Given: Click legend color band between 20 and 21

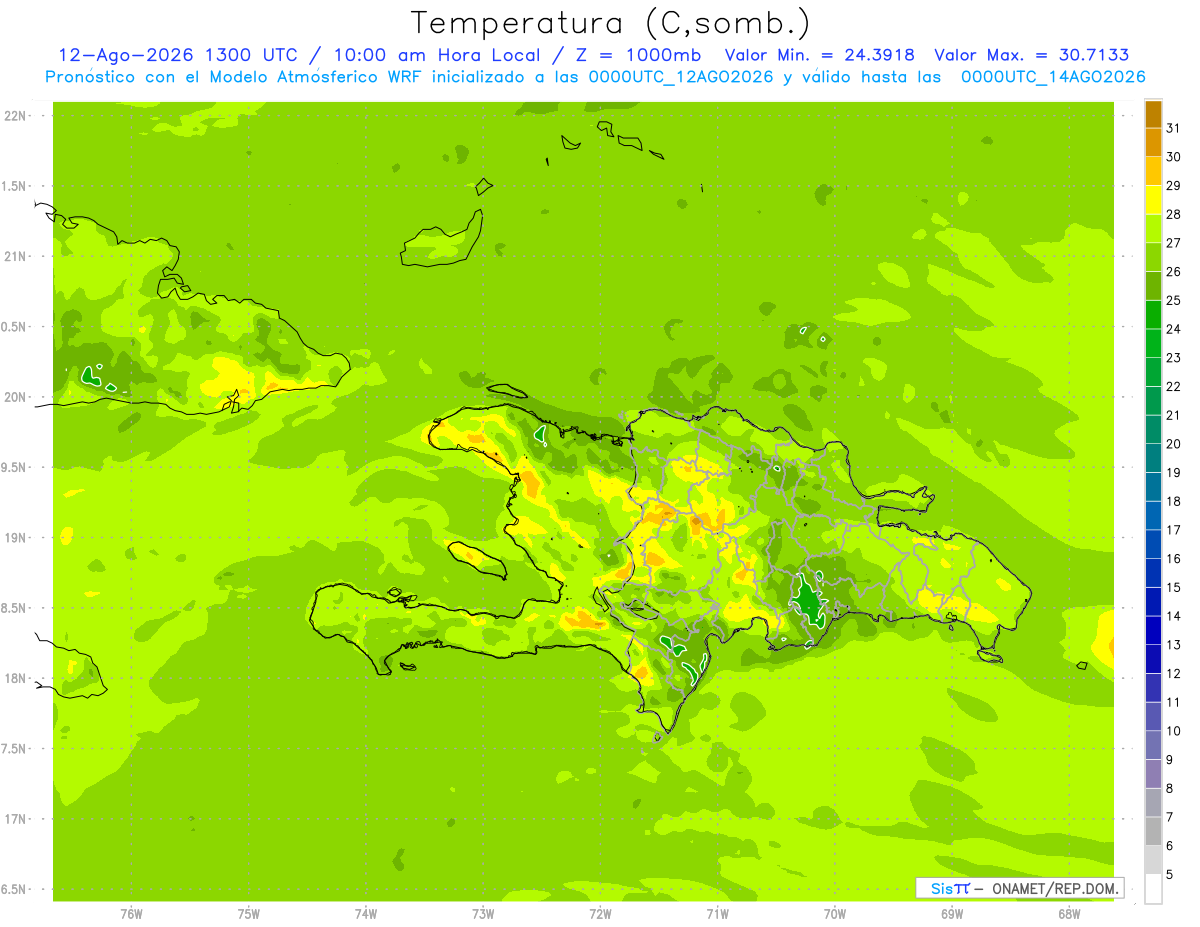Looking at the screenshot, I should (1153, 429).
